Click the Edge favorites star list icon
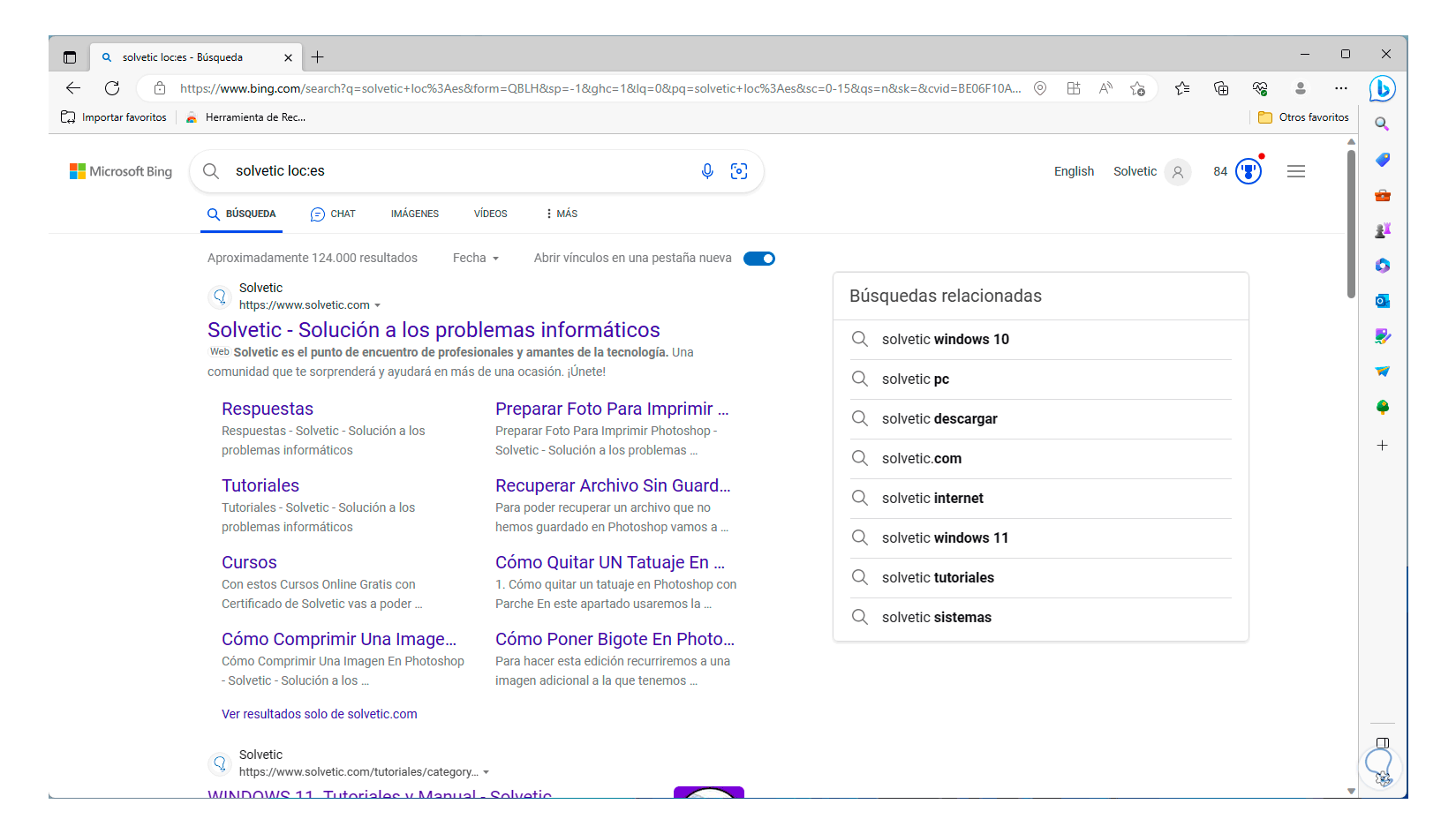1456x834 pixels. coord(1182,88)
